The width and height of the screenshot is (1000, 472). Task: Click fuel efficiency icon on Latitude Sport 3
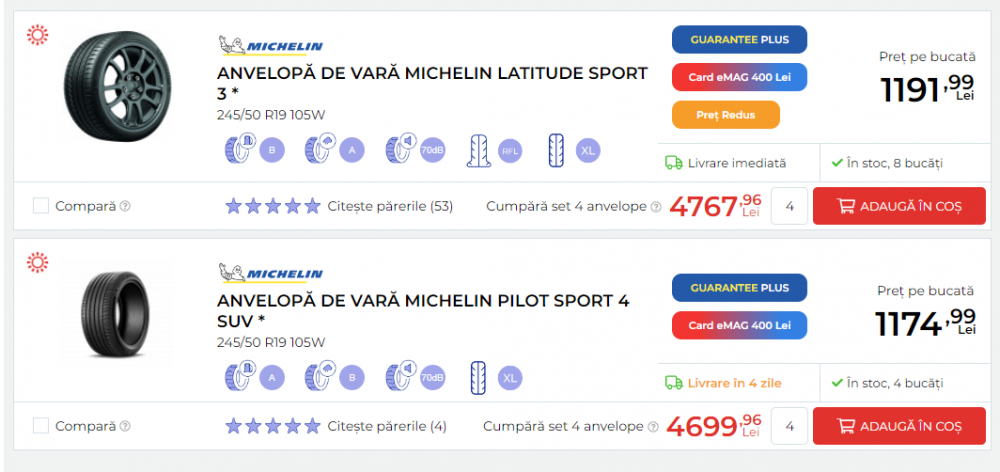tap(239, 151)
